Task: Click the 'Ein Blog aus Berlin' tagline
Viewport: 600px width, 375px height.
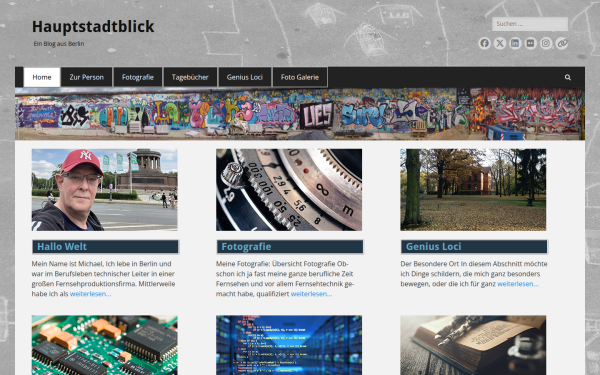Action: (59, 44)
